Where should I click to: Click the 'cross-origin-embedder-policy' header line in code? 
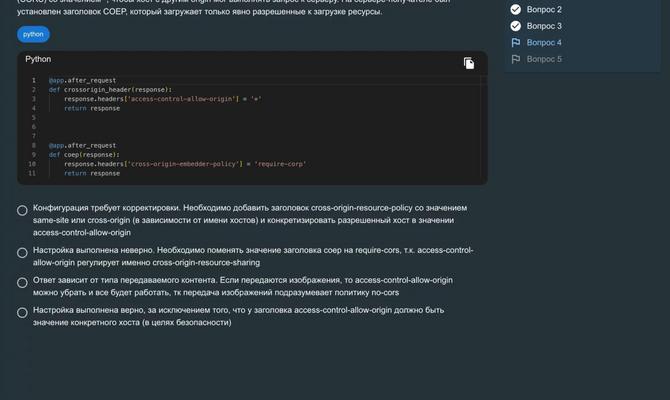tap(185, 164)
